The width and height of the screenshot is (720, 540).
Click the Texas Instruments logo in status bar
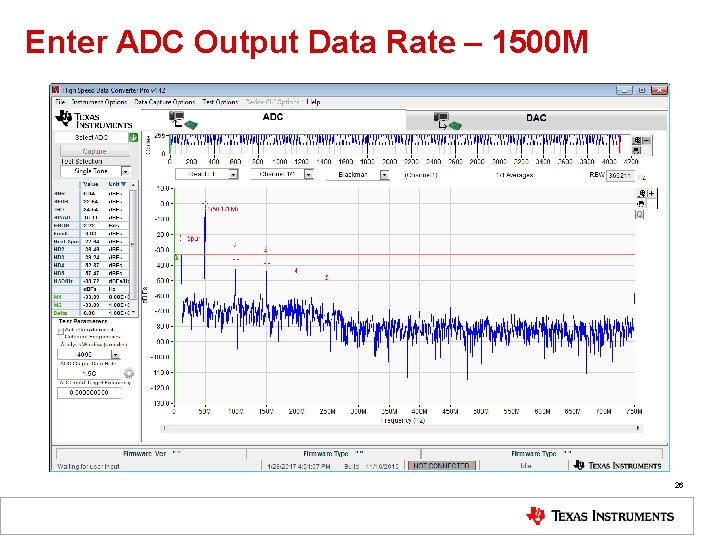click(618, 466)
